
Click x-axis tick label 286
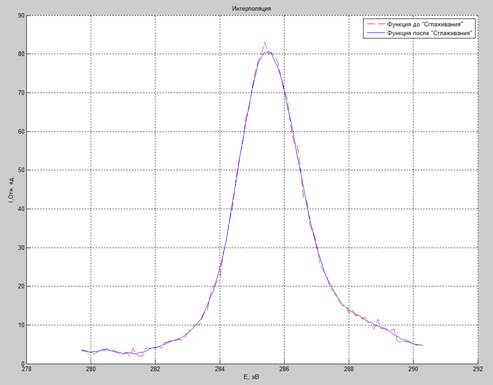284,369
